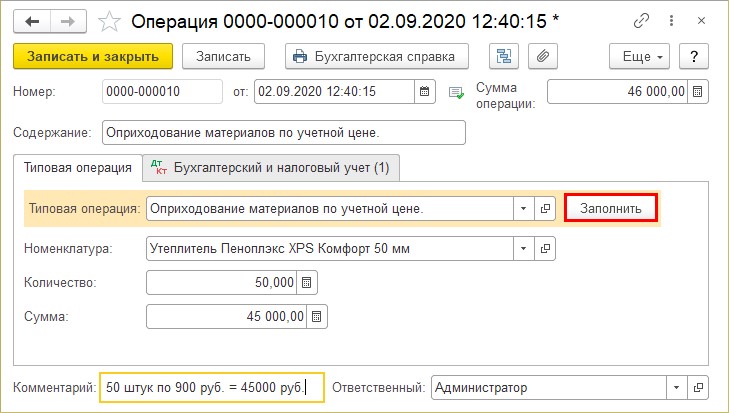Open the three-dot window menu

click(x=671, y=21)
